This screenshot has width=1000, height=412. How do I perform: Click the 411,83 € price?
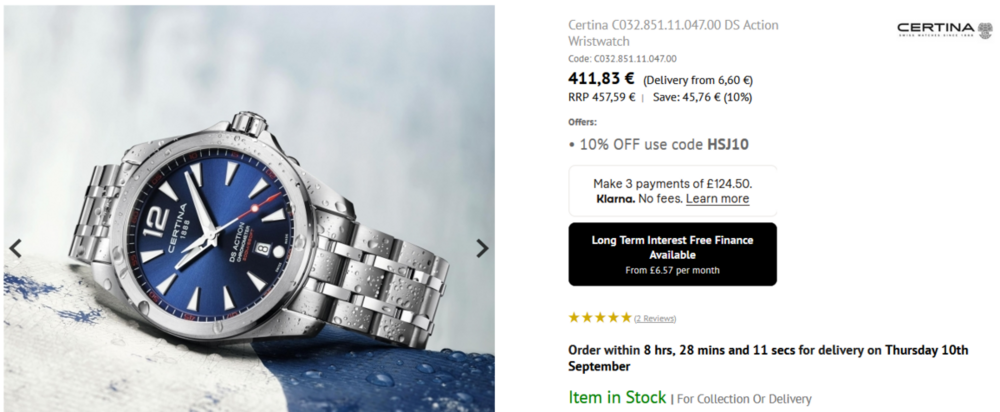point(601,78)
